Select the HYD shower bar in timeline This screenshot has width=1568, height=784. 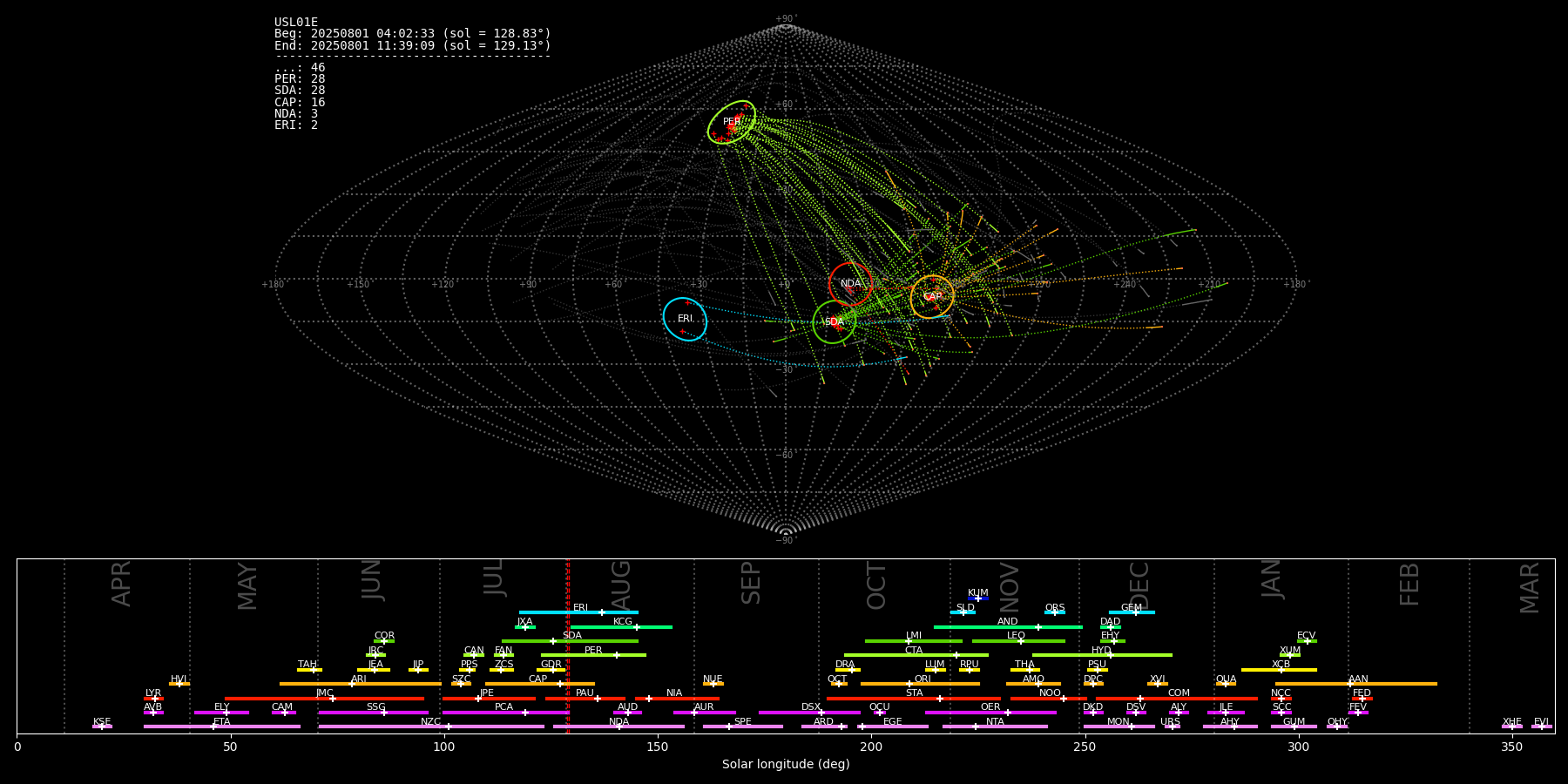tap(1102, 655)
